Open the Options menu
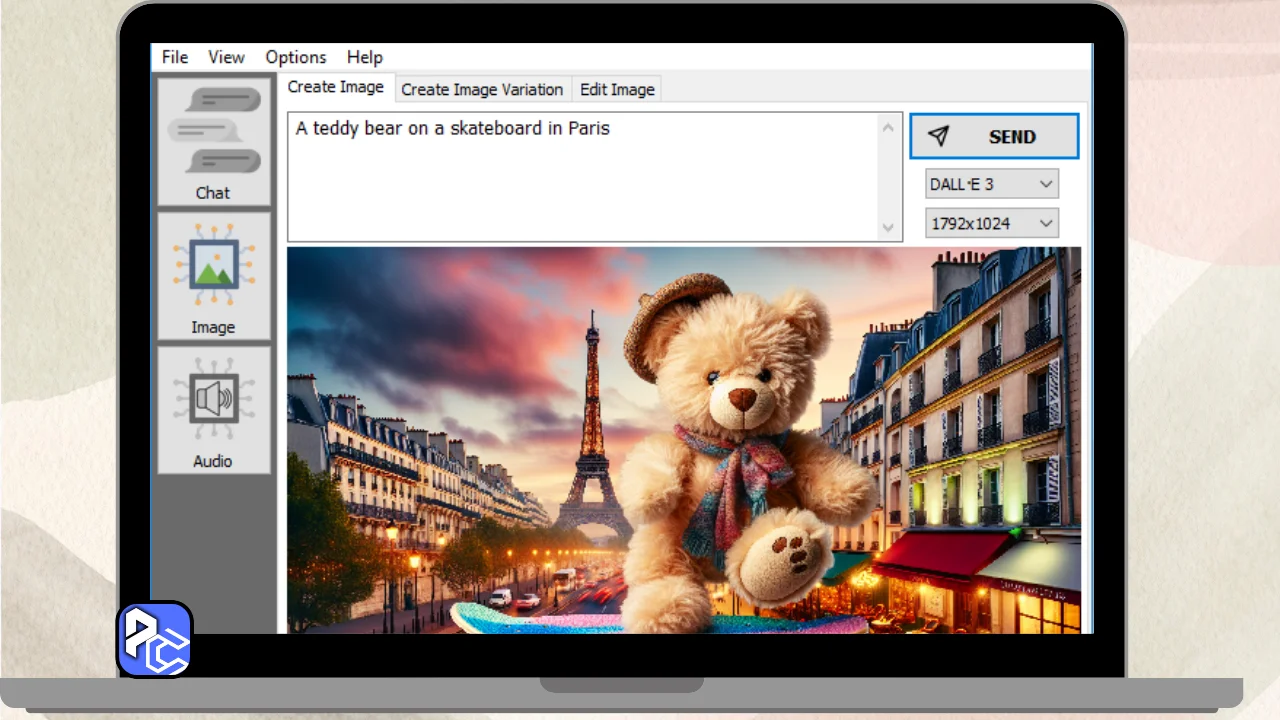This screenshot has width=1280, height=720. (x=295, y=57)
